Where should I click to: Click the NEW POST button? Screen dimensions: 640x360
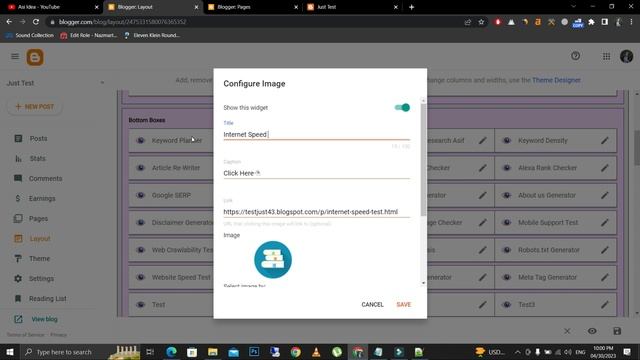[x=35, y=107]
